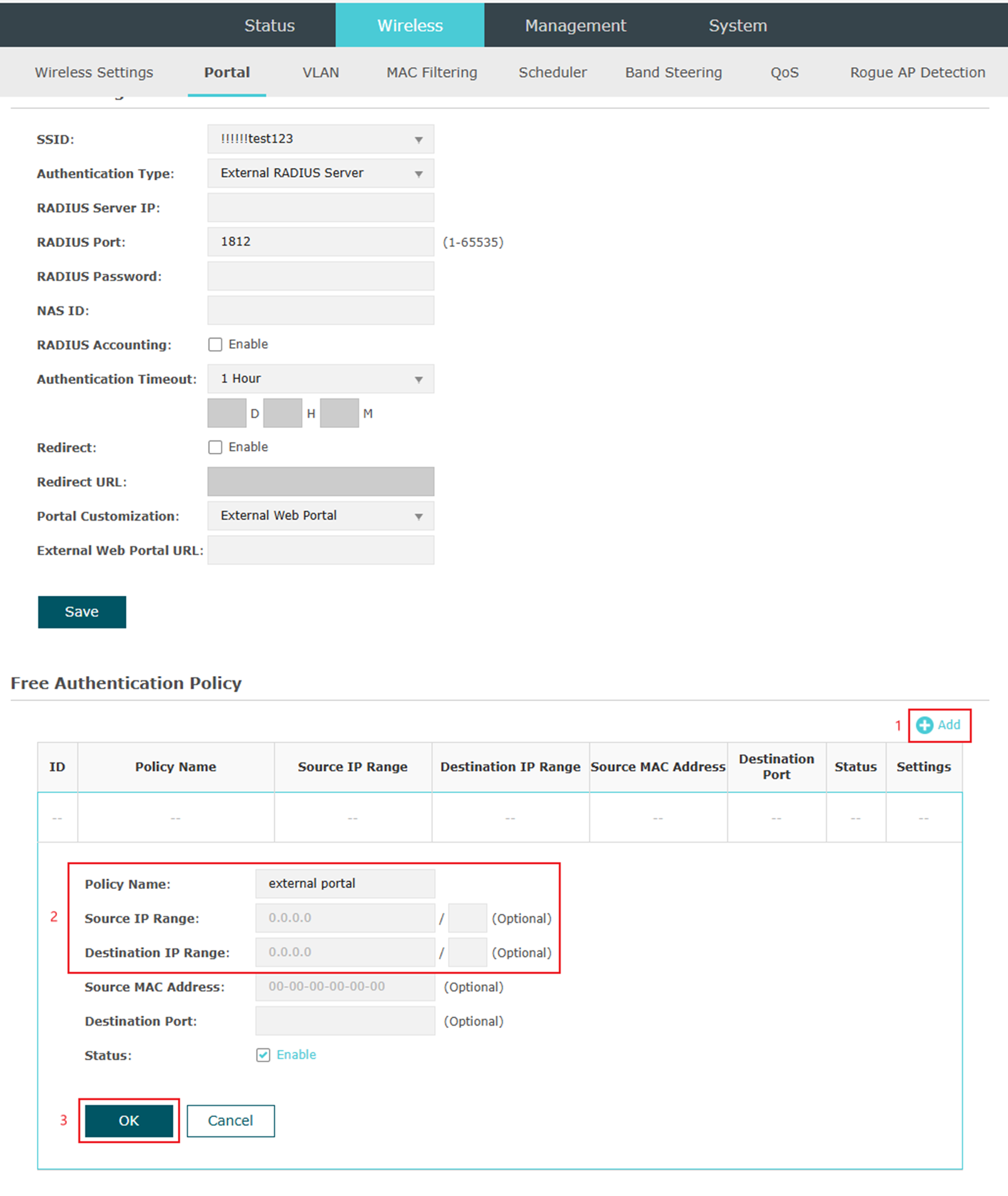Click the Save button
1008x1196 pixels.
click(81, 611)
